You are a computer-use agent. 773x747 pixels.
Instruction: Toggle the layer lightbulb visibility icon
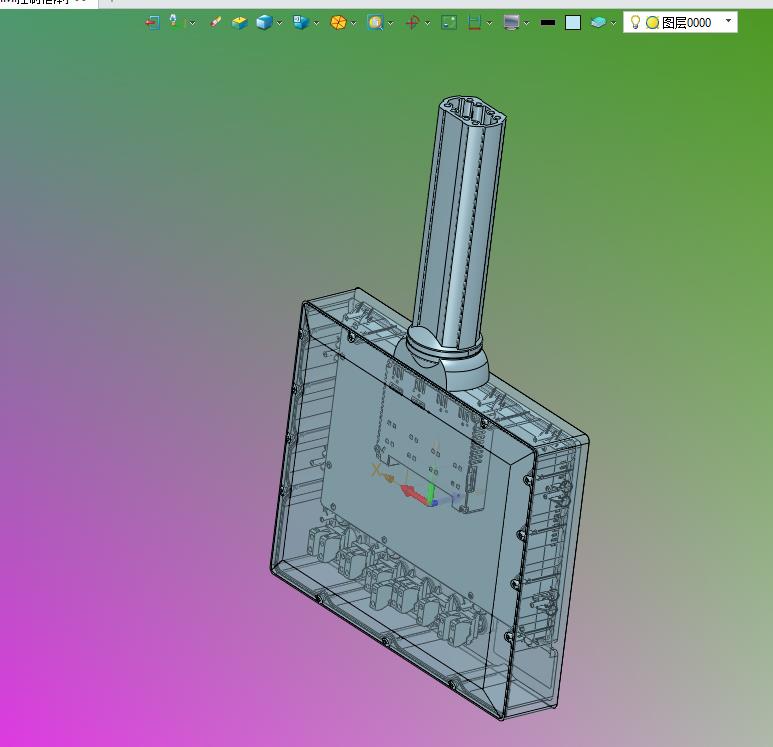[635, 22]
